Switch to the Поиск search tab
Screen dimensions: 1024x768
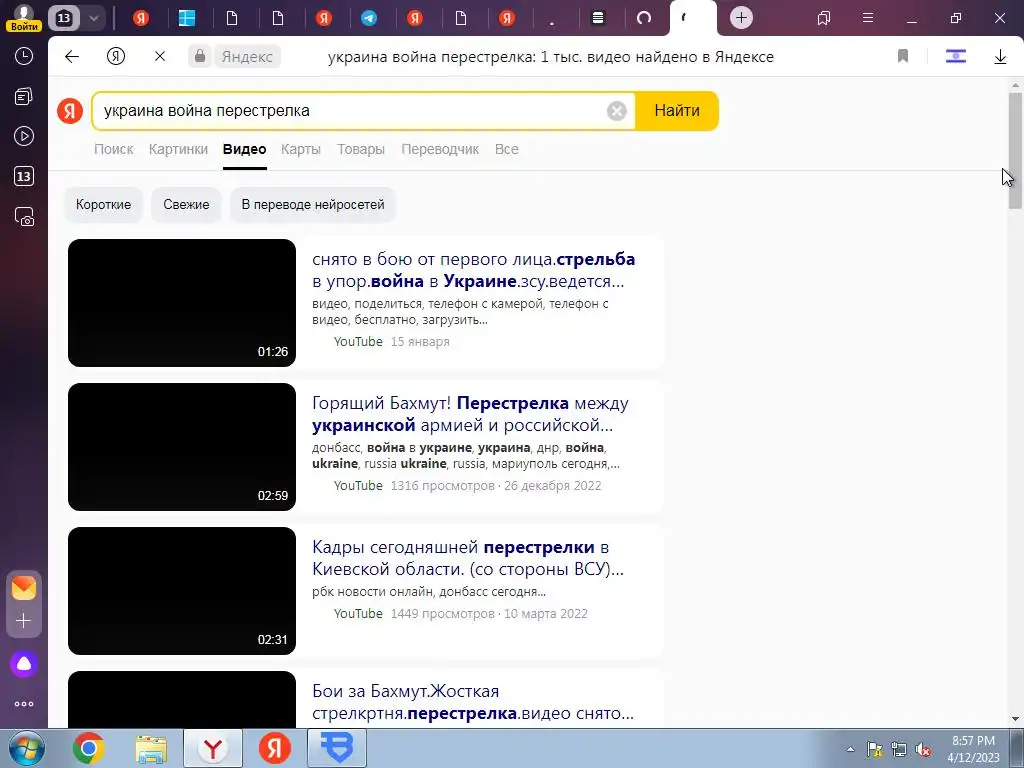114,150
